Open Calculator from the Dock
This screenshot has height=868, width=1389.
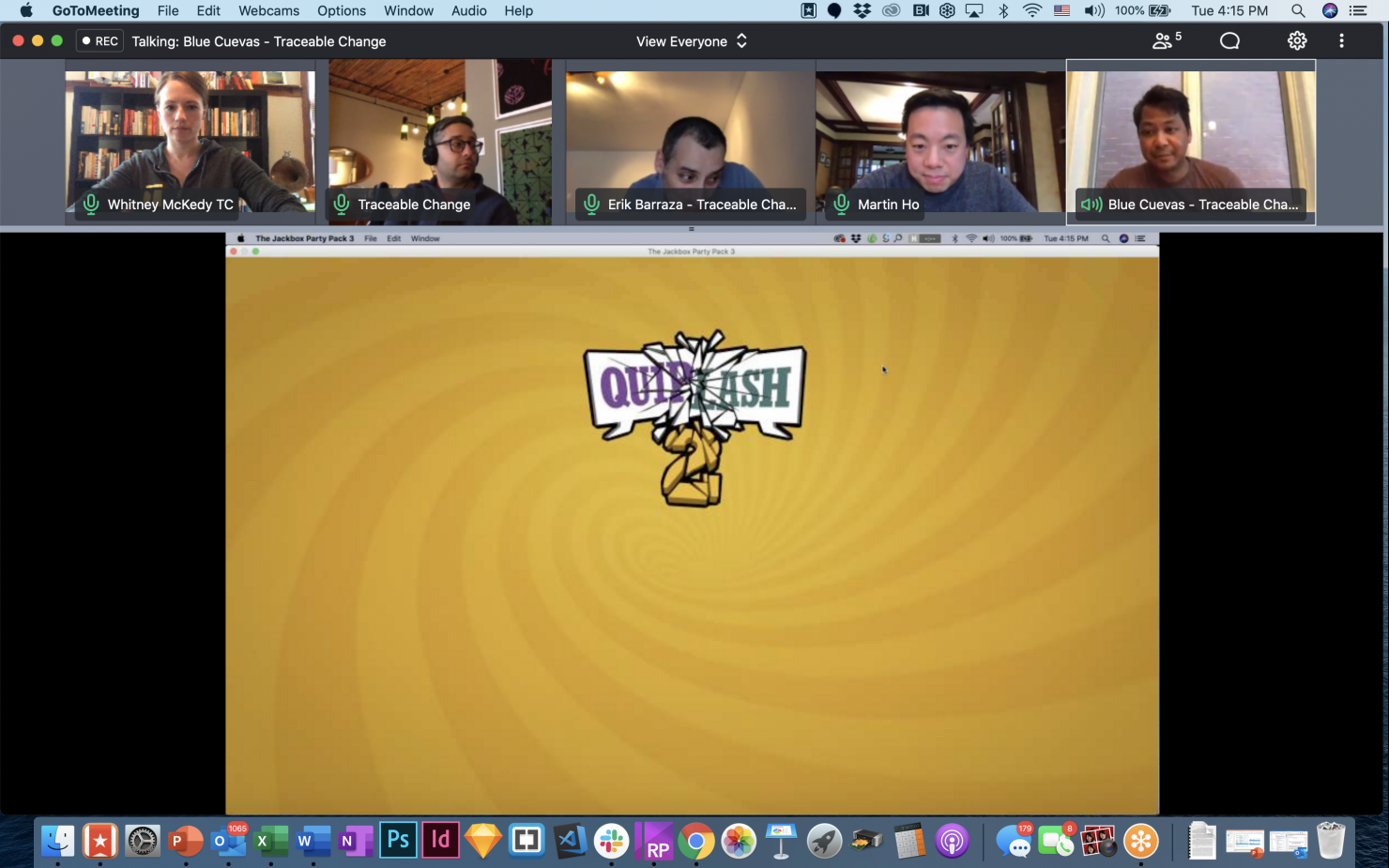pyautogui.click(x=908, y=841)
